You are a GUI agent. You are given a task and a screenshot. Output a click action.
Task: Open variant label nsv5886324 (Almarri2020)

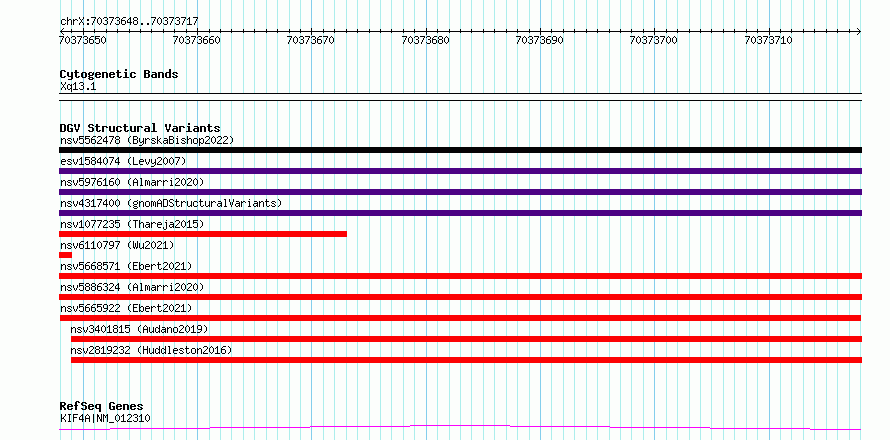point(132,287)
